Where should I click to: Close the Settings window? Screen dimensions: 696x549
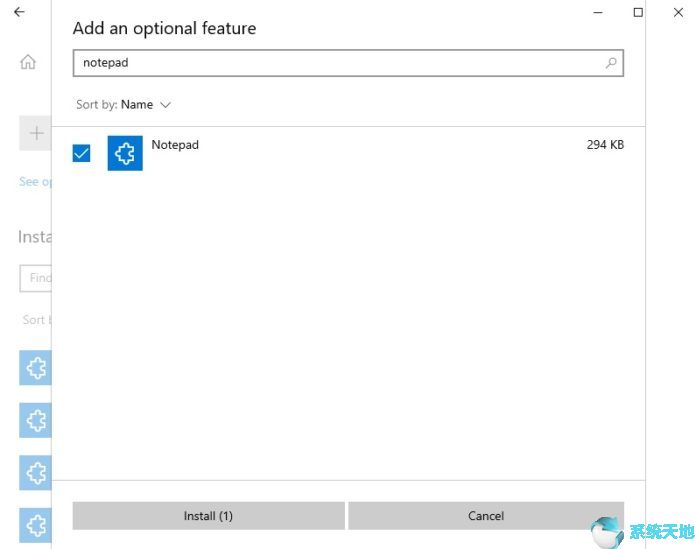(x=678, y=12)
